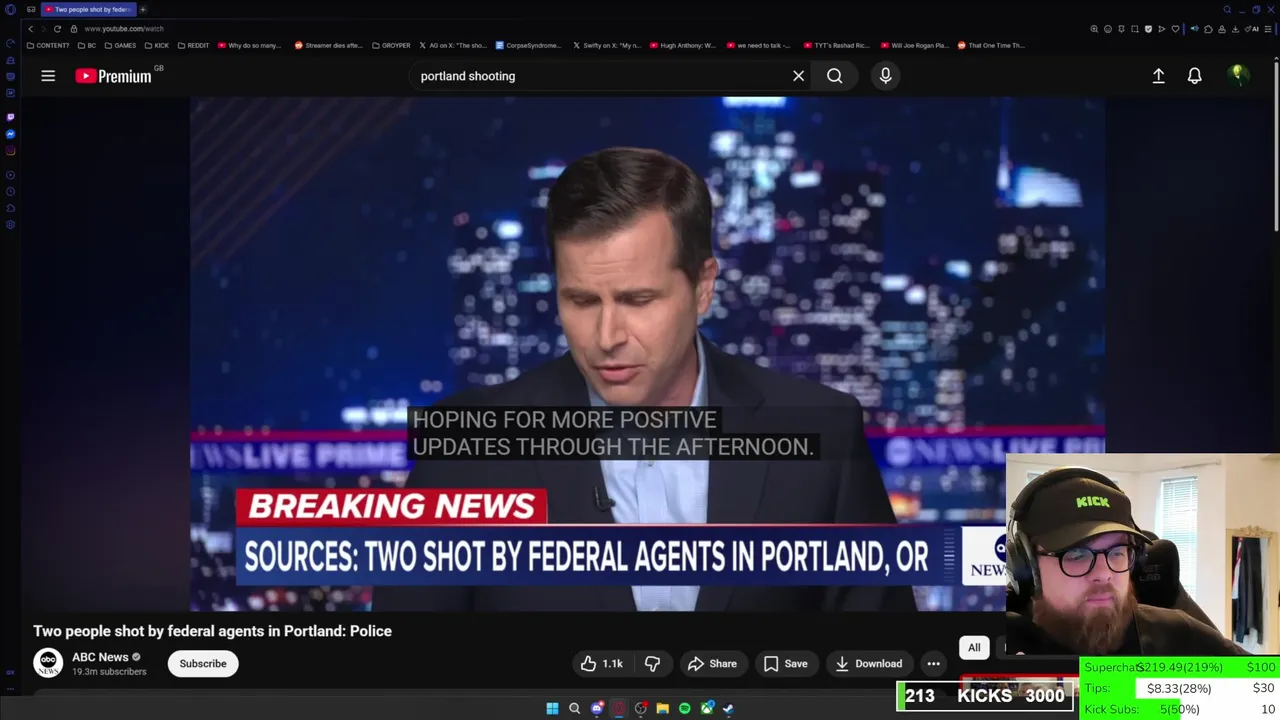Viewport: 1280px width, 720px height.
Task: Open Instagram in browser sidebar
Action: pyautogui.click(x=10, y=151)
